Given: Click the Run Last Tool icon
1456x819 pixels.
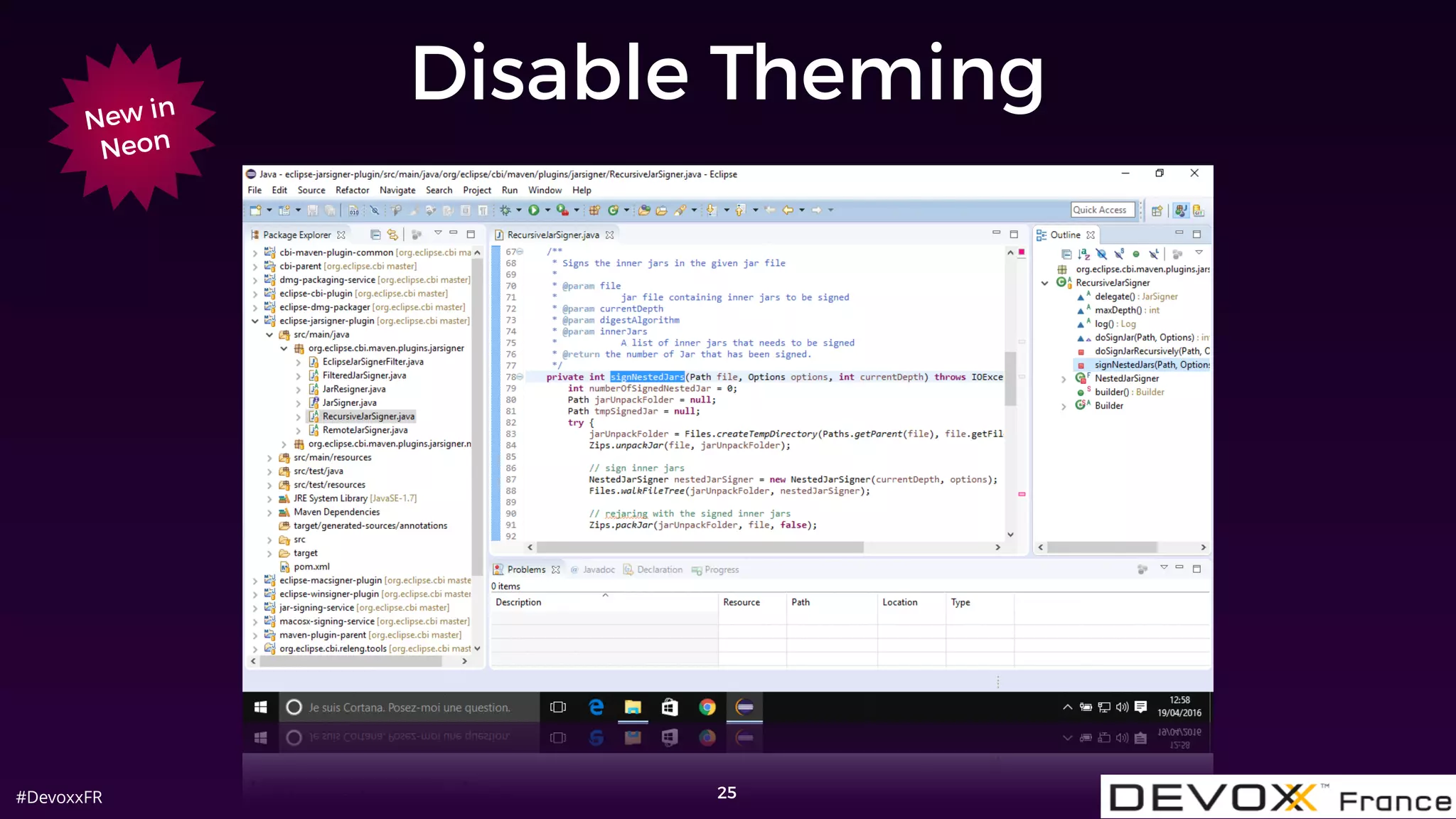Looking at the screenshot, I should [562, 210].
